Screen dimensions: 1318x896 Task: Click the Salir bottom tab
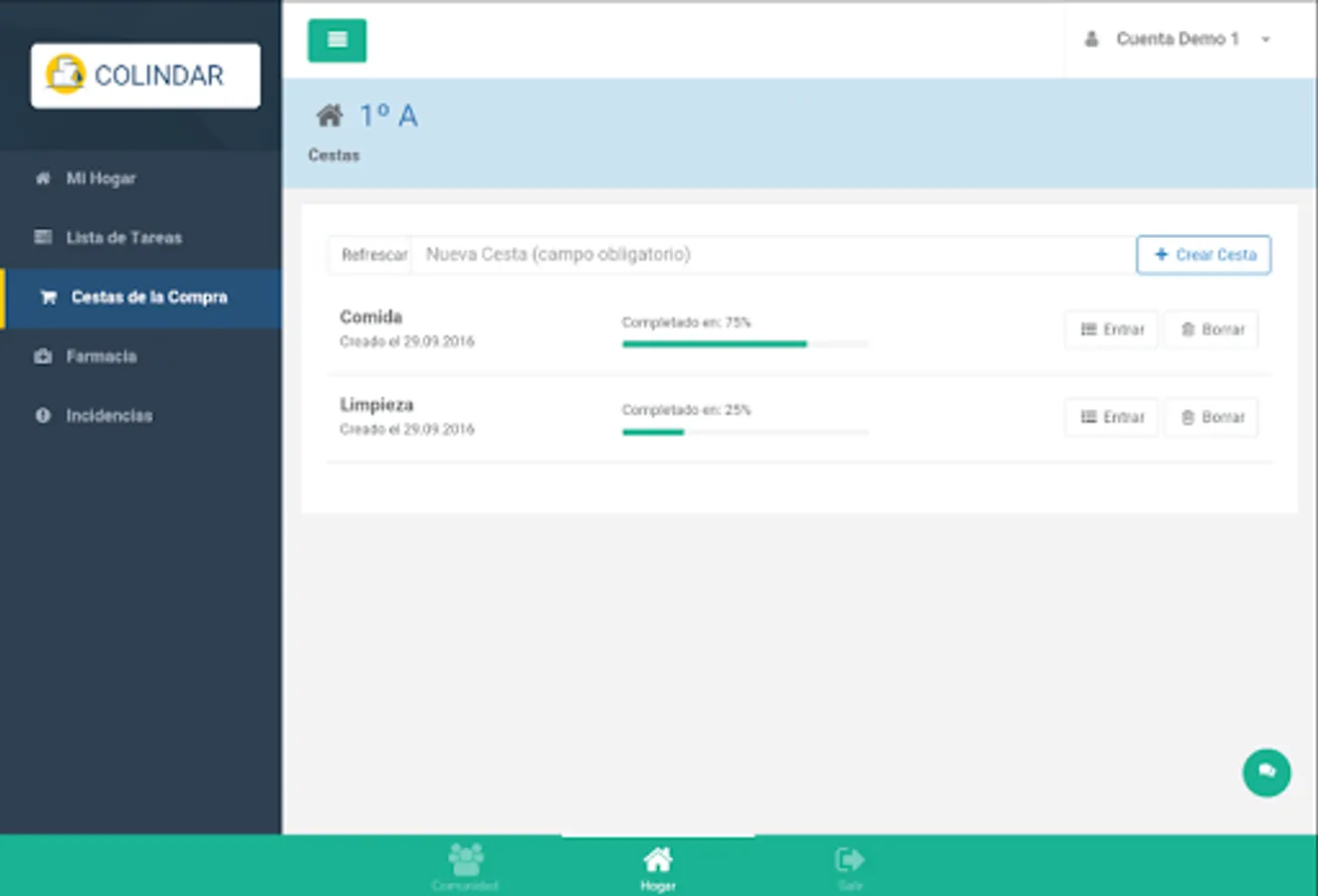[x=850, y=866]
